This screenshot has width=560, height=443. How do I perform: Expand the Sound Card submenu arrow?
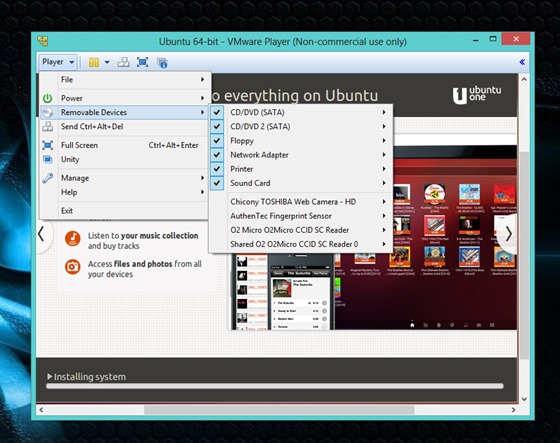[x=384, y=183]
